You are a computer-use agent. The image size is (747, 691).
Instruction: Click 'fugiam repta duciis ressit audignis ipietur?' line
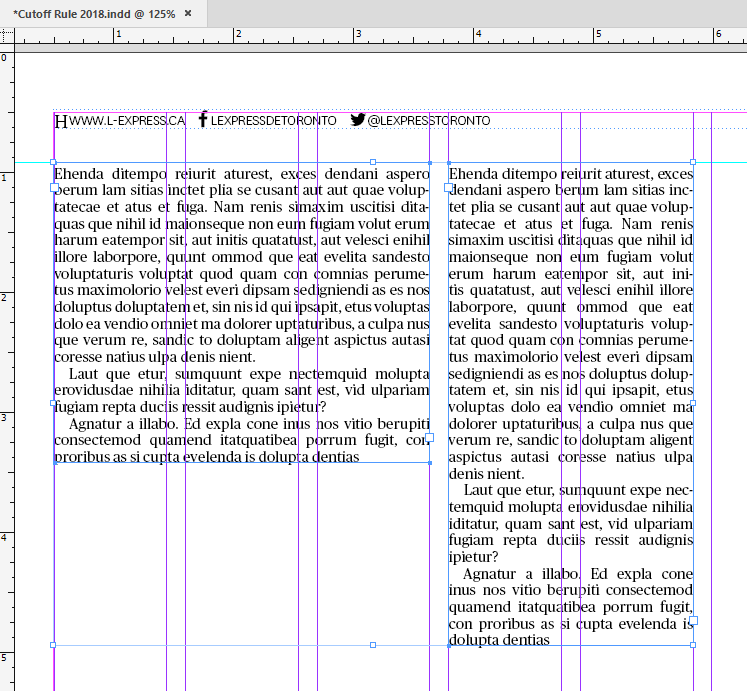pos(191,407)
